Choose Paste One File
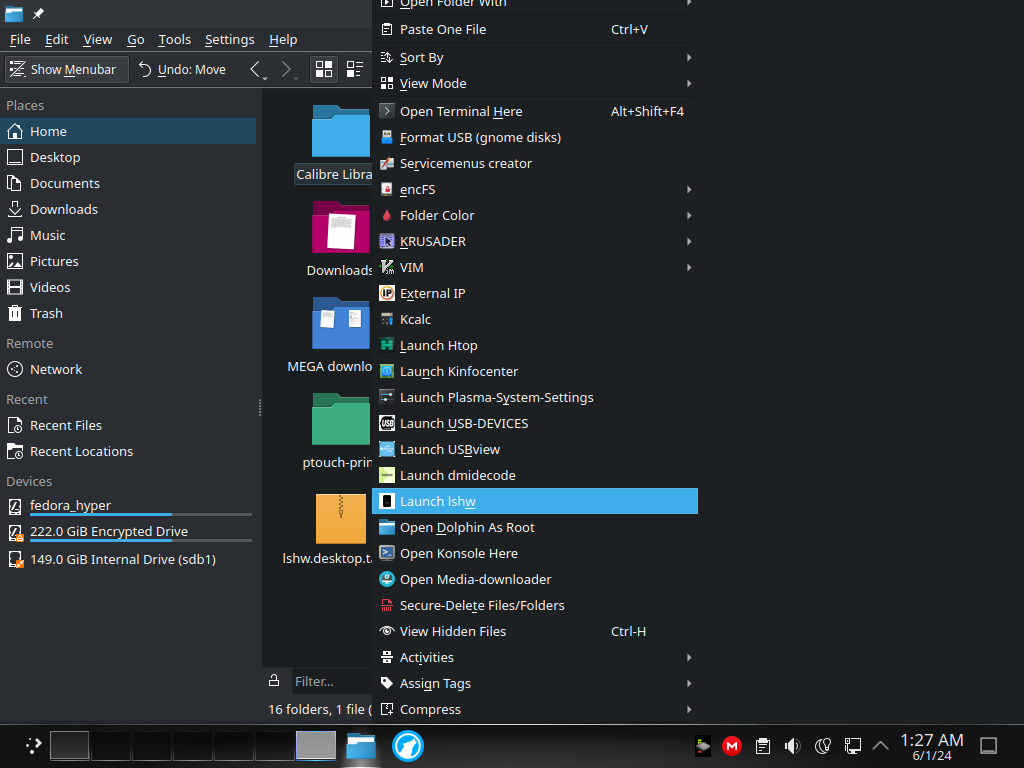 (x=534, y=29)
